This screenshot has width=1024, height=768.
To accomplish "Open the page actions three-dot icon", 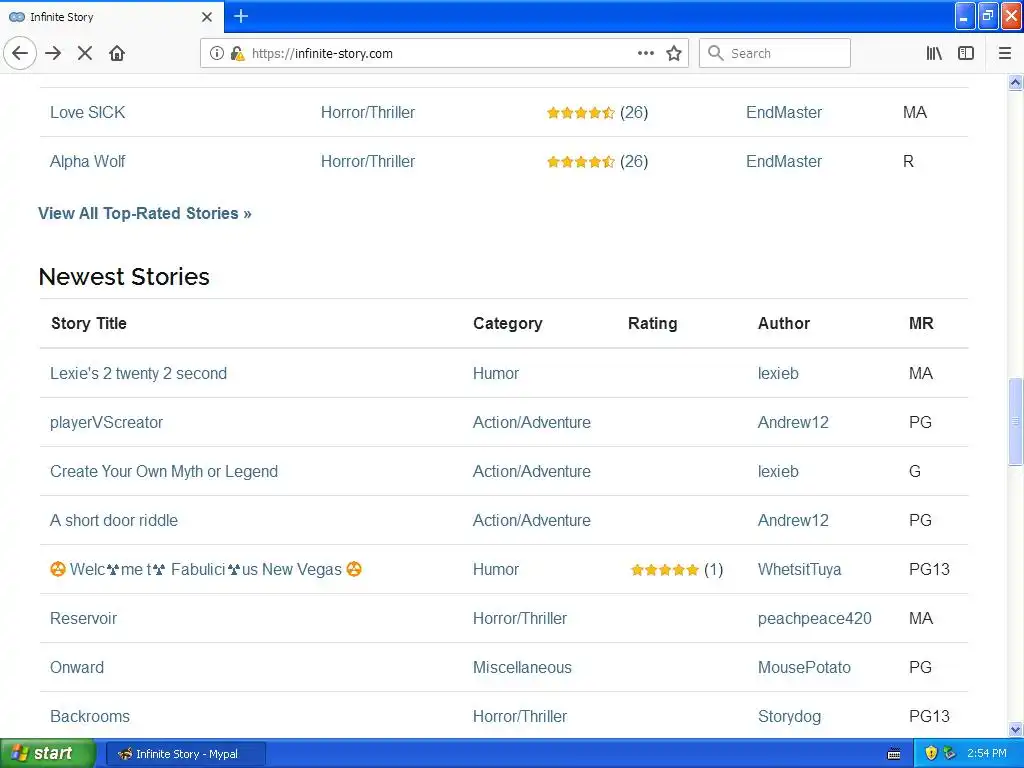I will tap(646, 53).
